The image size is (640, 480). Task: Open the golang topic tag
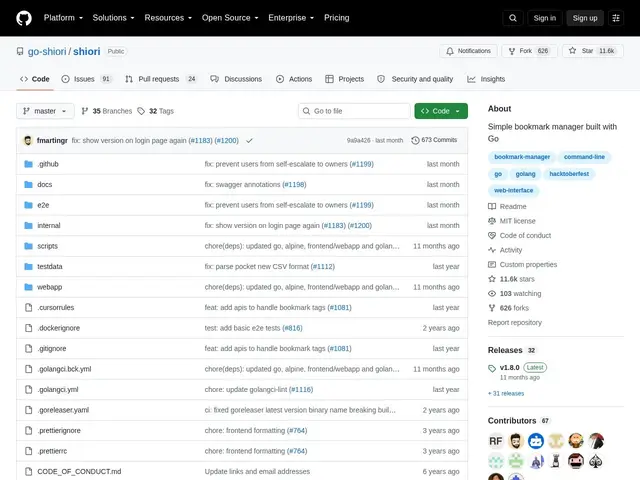coord(525,174)
